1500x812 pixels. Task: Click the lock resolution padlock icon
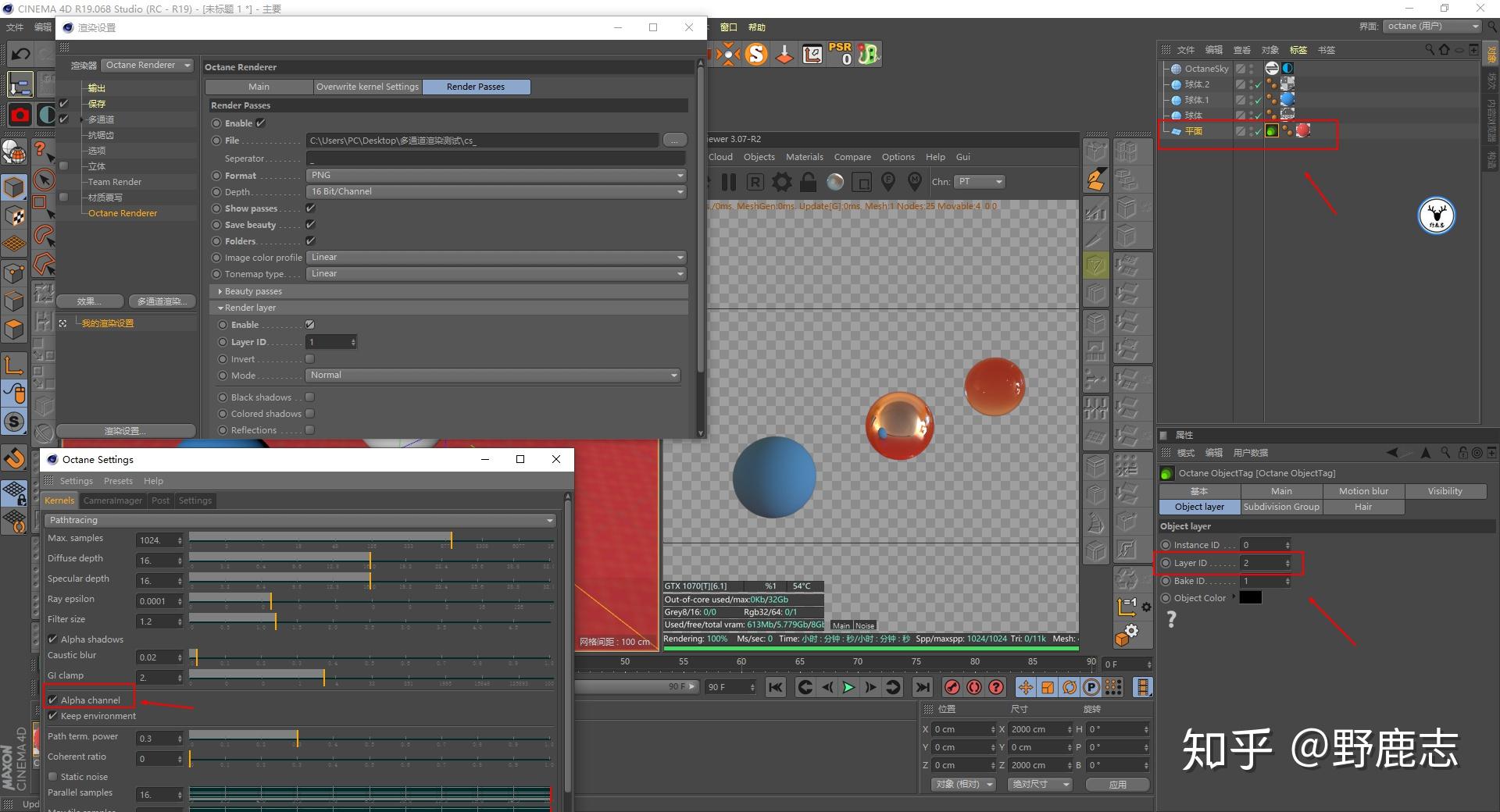(x=809, y=182)
